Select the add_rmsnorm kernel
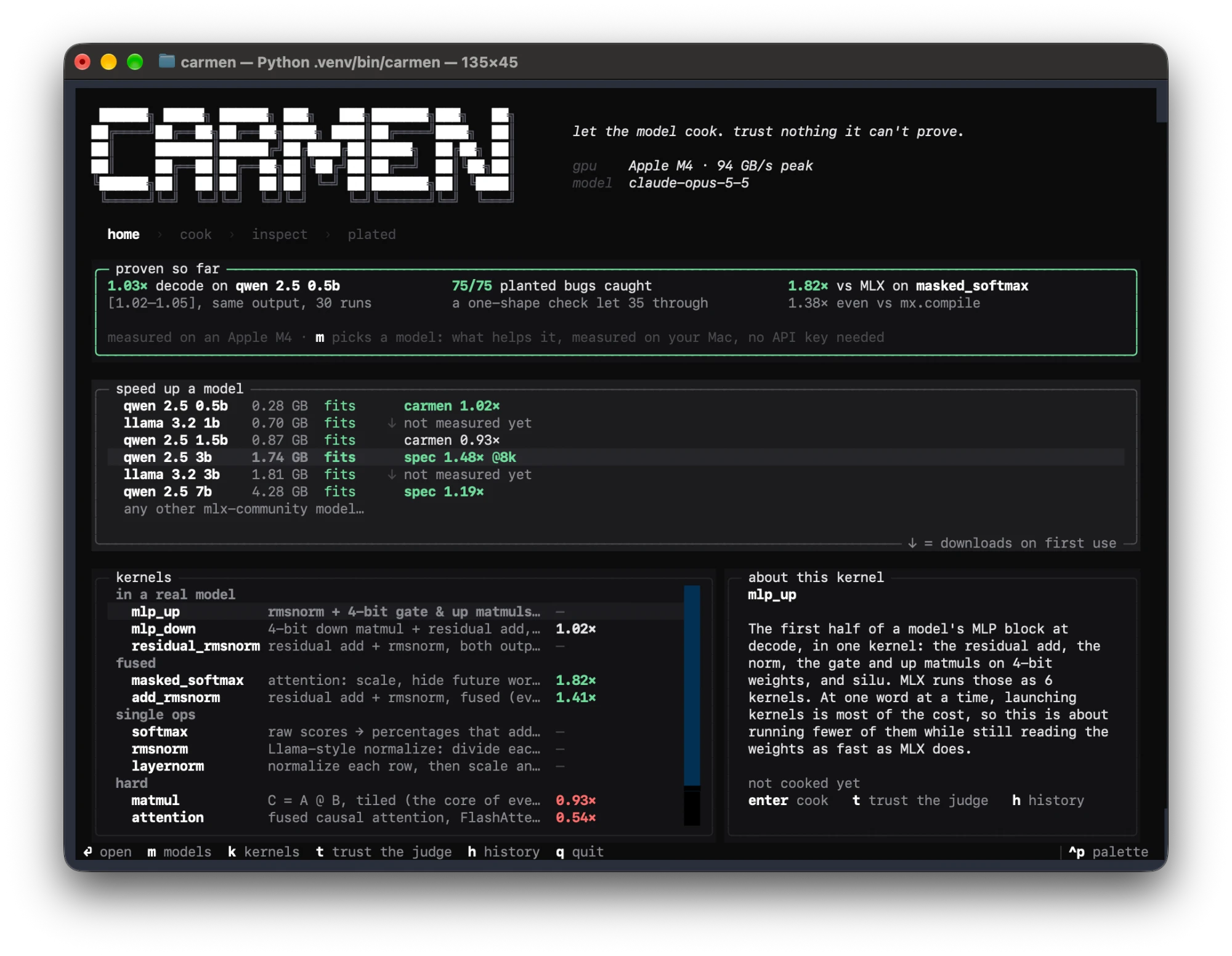Viewport: 1232px width, 956px height. tap(395, 698)
